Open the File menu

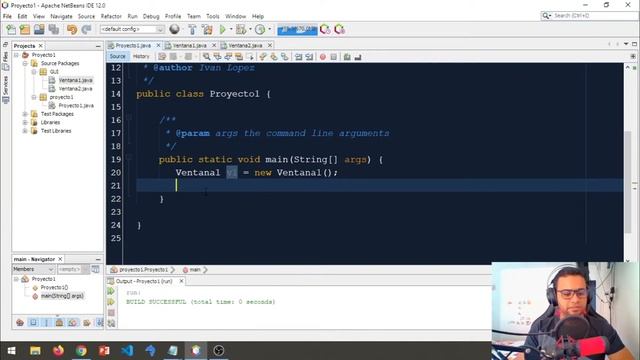point(7,16)
